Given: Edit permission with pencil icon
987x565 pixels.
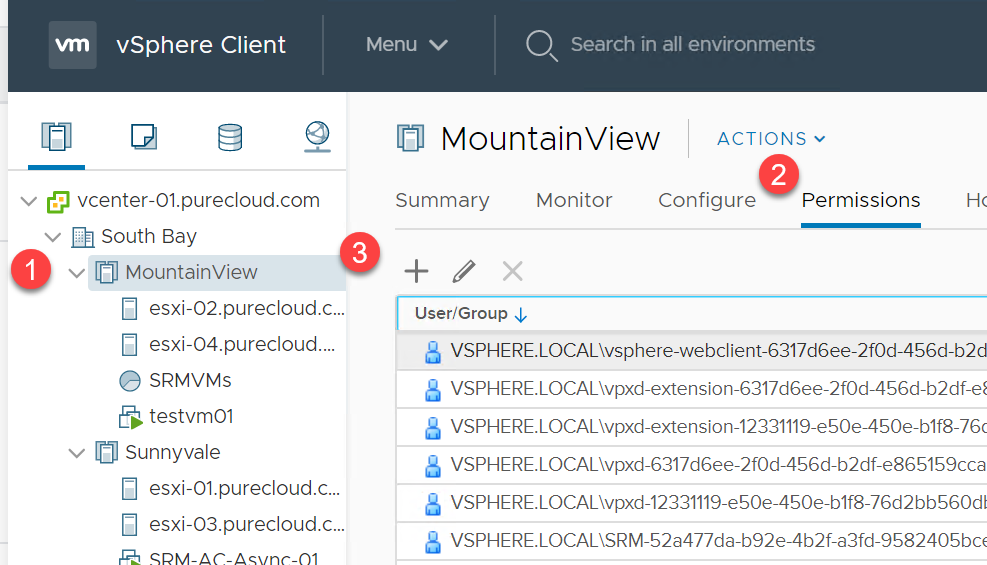Looking at the screenshot, I should pyautogui.click(x=464, y=272).
